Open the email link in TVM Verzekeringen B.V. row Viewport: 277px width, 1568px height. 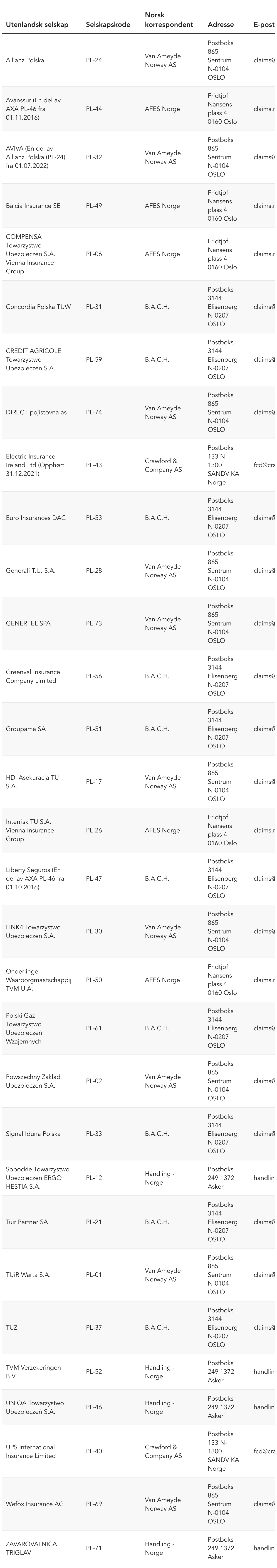(x=265, y=1372)
